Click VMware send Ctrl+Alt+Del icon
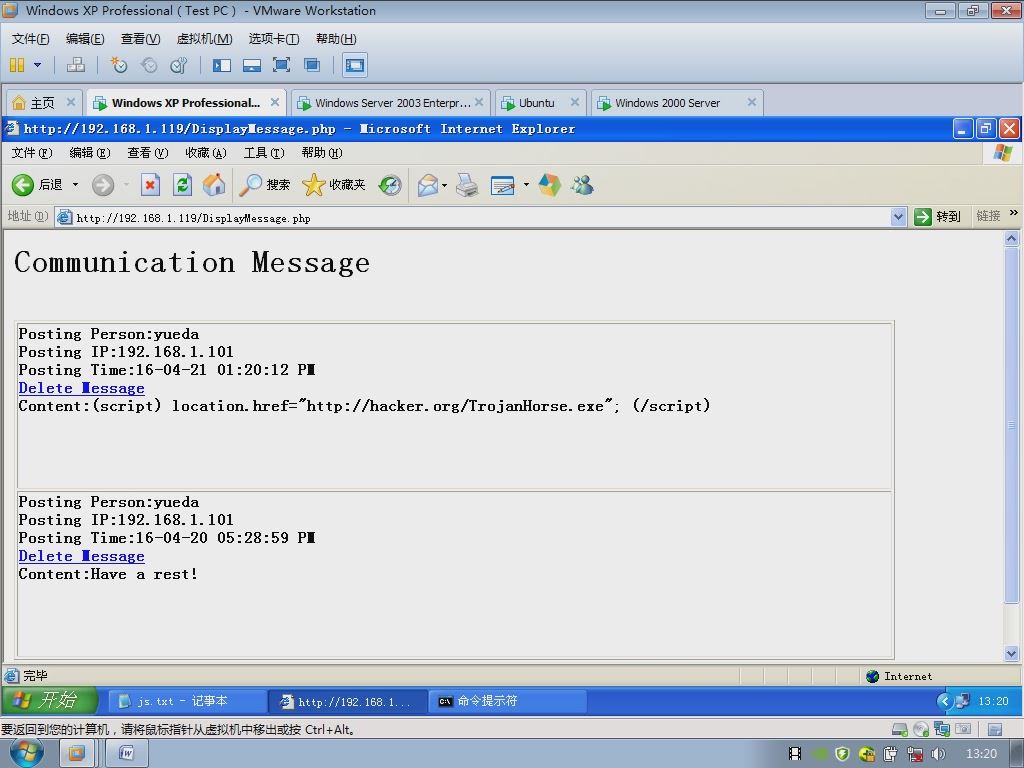The width and height of the screenshot is (1024, 768). [76, 65]
